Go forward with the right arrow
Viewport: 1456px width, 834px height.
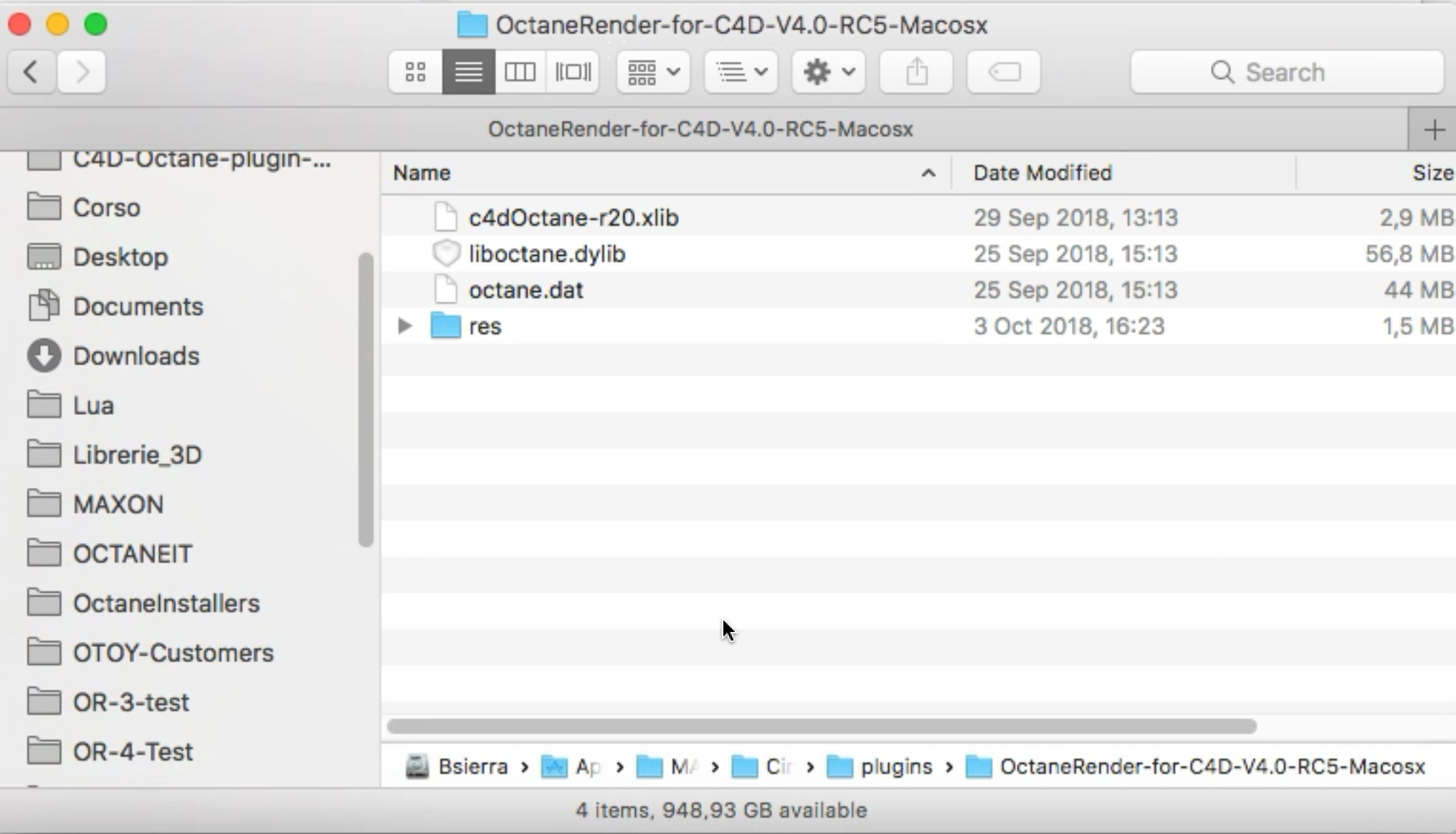[82, 72]
